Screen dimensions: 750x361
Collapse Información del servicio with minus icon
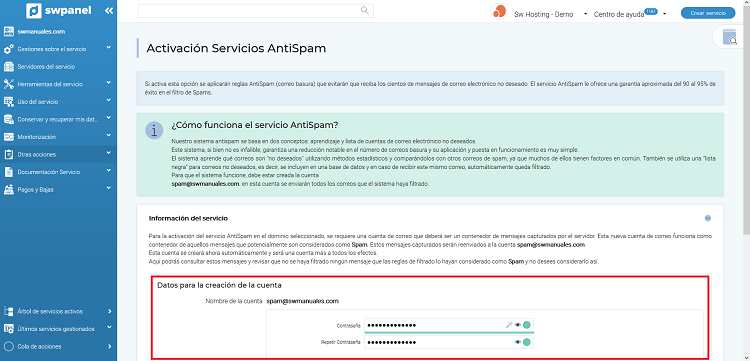coord(707,219)
